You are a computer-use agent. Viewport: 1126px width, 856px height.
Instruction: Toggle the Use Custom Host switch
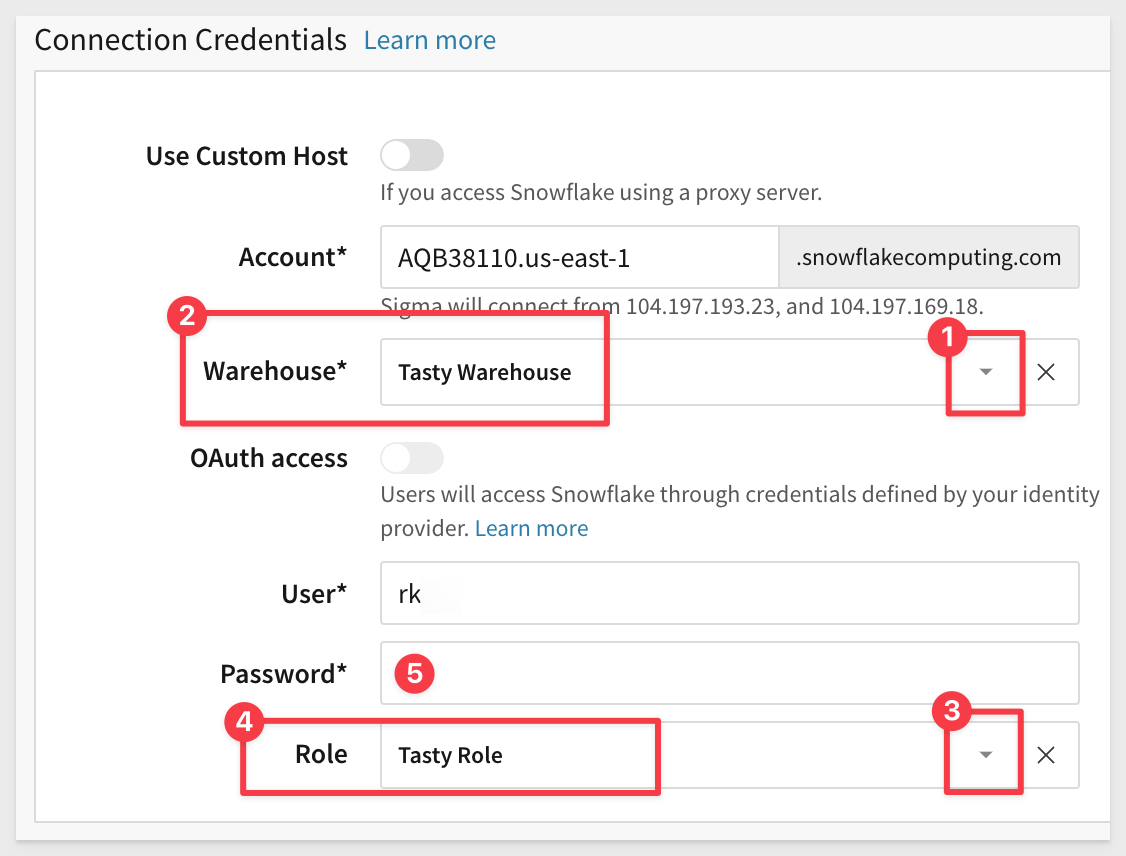(411, 156)
